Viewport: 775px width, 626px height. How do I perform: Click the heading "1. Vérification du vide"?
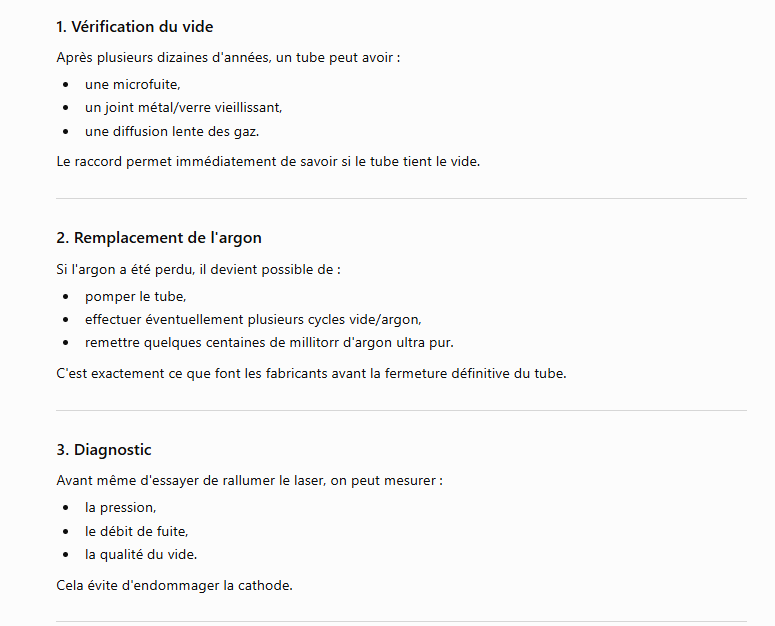coord(134,27)
